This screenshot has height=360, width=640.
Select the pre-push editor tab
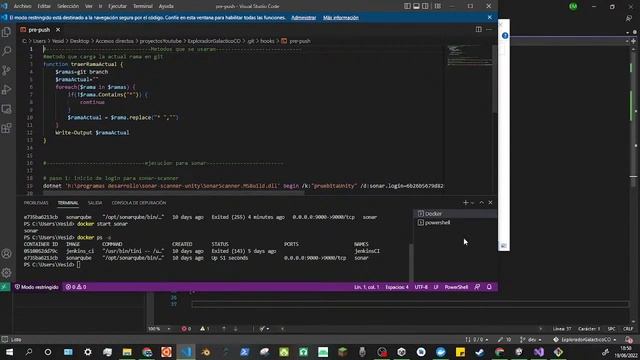click(x=39, y=30)
